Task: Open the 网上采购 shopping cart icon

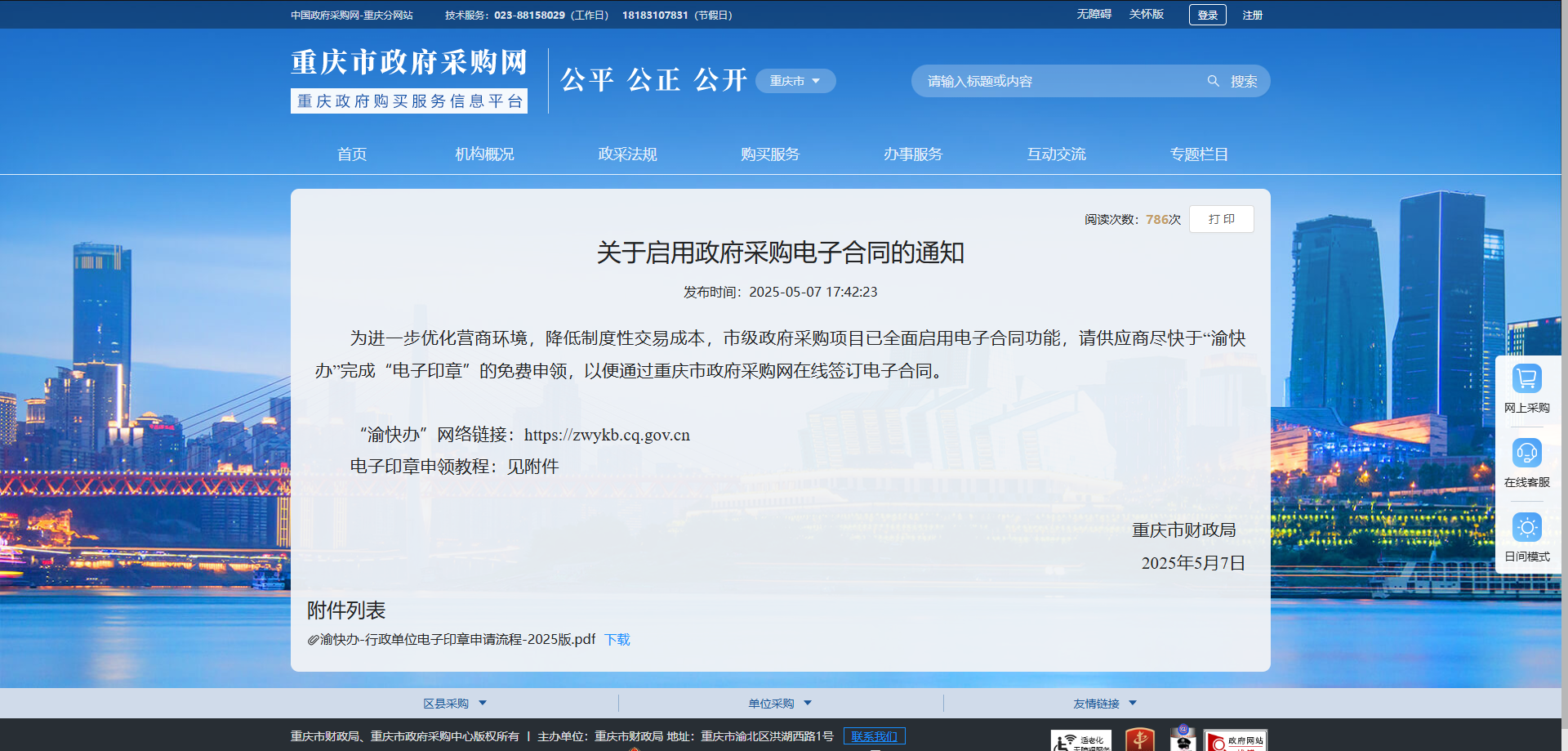Action: pyautogui.click(x=1526, y=379)
